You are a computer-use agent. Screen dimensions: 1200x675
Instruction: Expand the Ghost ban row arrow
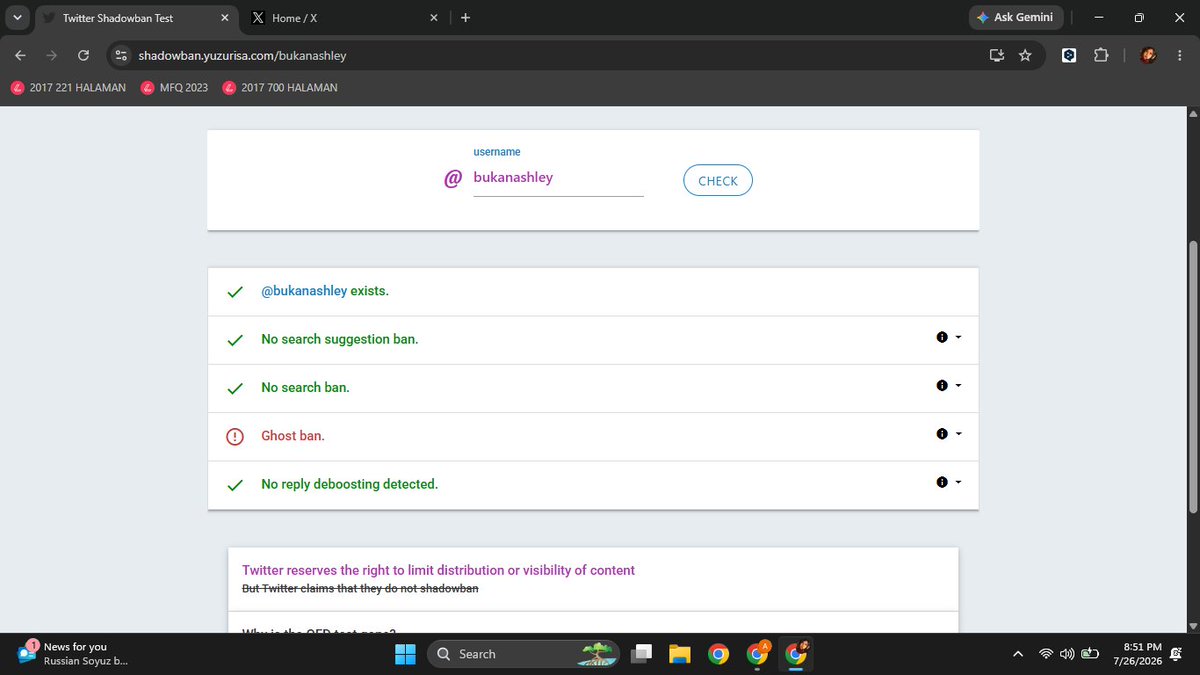click(x=959, y=433)
